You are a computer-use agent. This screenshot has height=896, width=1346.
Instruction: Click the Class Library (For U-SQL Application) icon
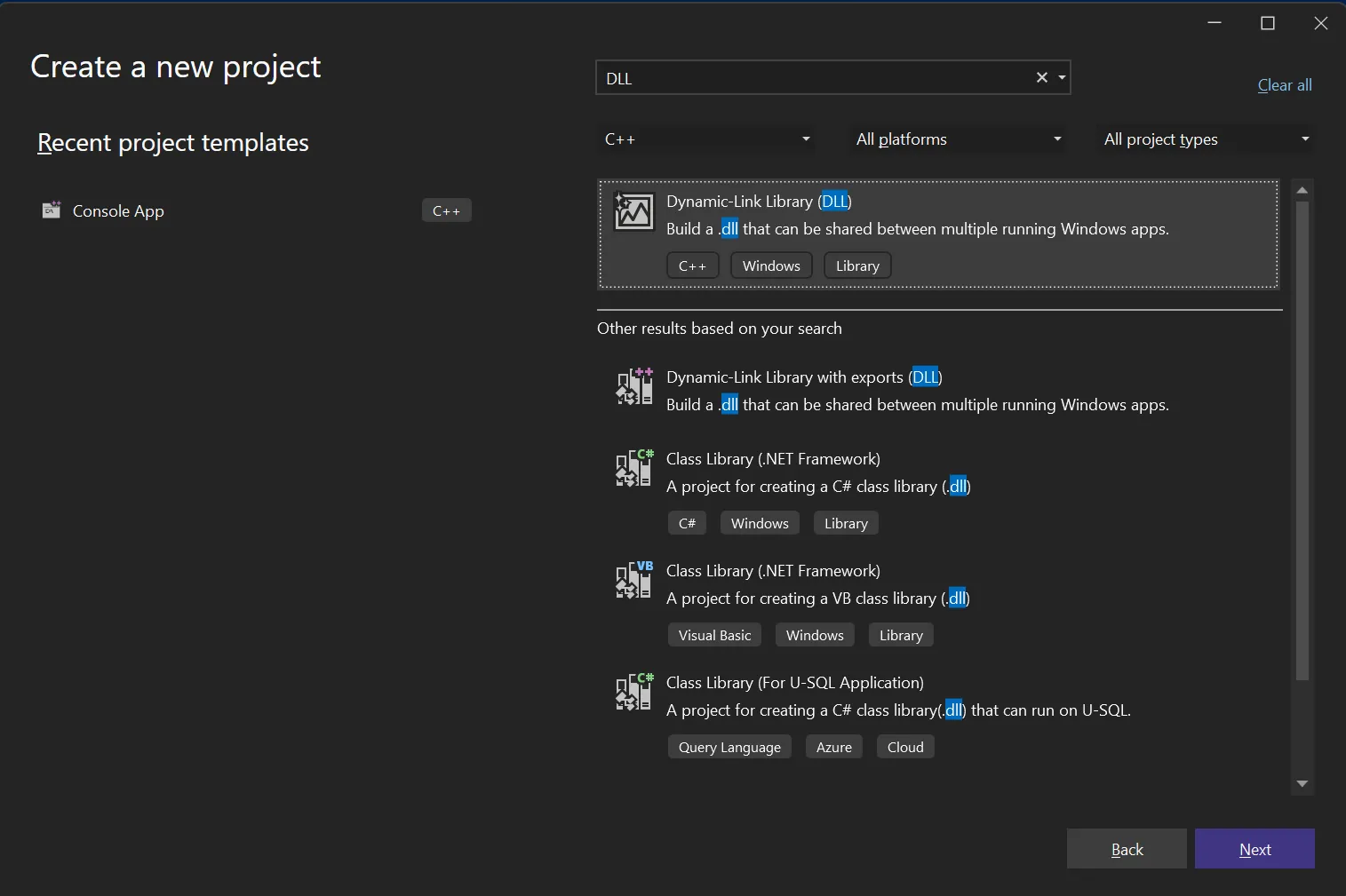pyautogui.click(x=633, y=693)
